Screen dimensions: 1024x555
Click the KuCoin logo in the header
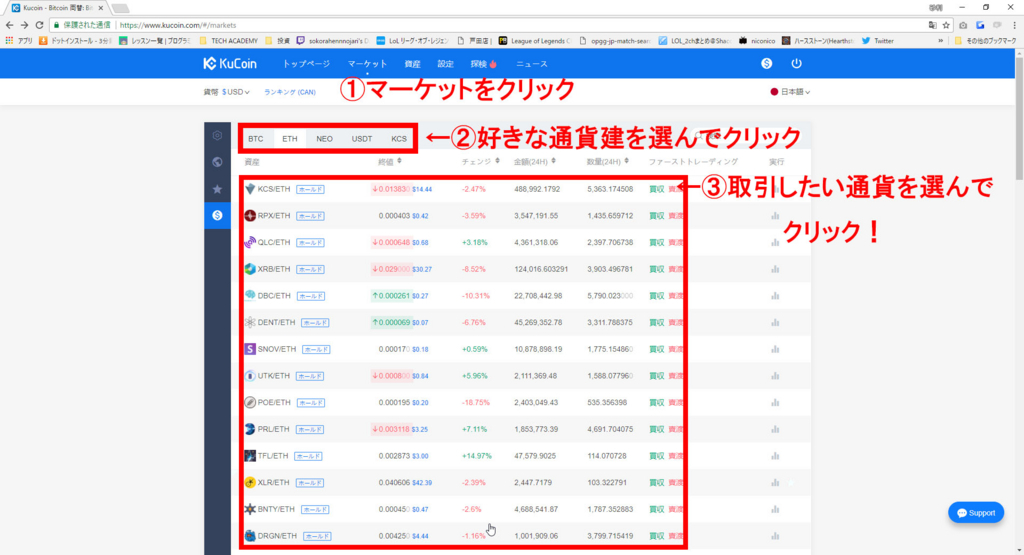230,63
